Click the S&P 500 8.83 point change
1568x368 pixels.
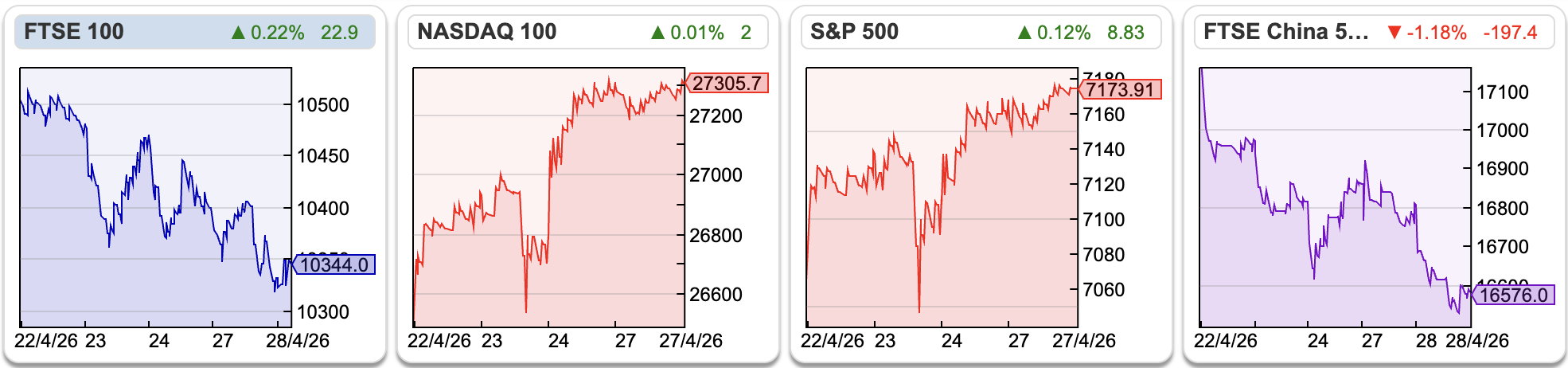[1125, 33]
